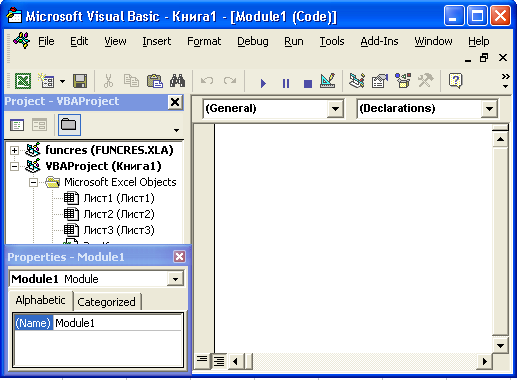This screenshot has width=517, height=380.
Task: Click Insert UserForm toolbar icon
Action: [47, 81]
